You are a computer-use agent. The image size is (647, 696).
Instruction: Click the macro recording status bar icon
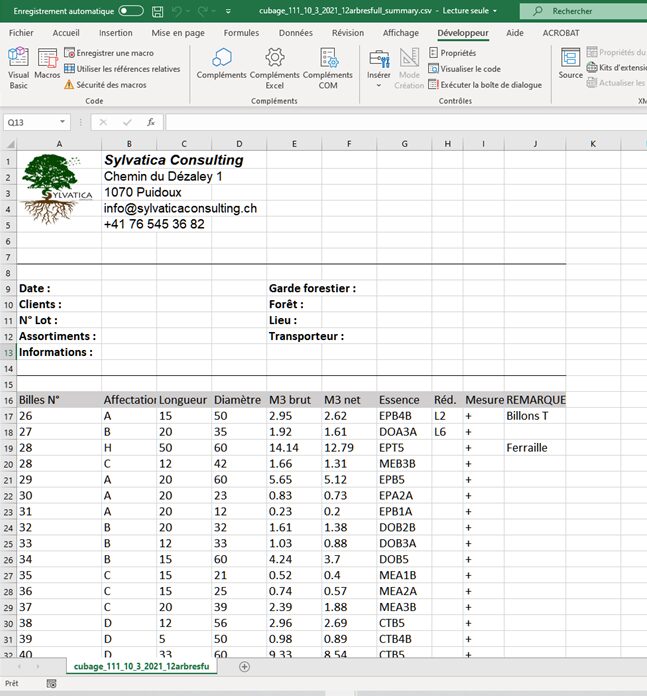[51, 684]
